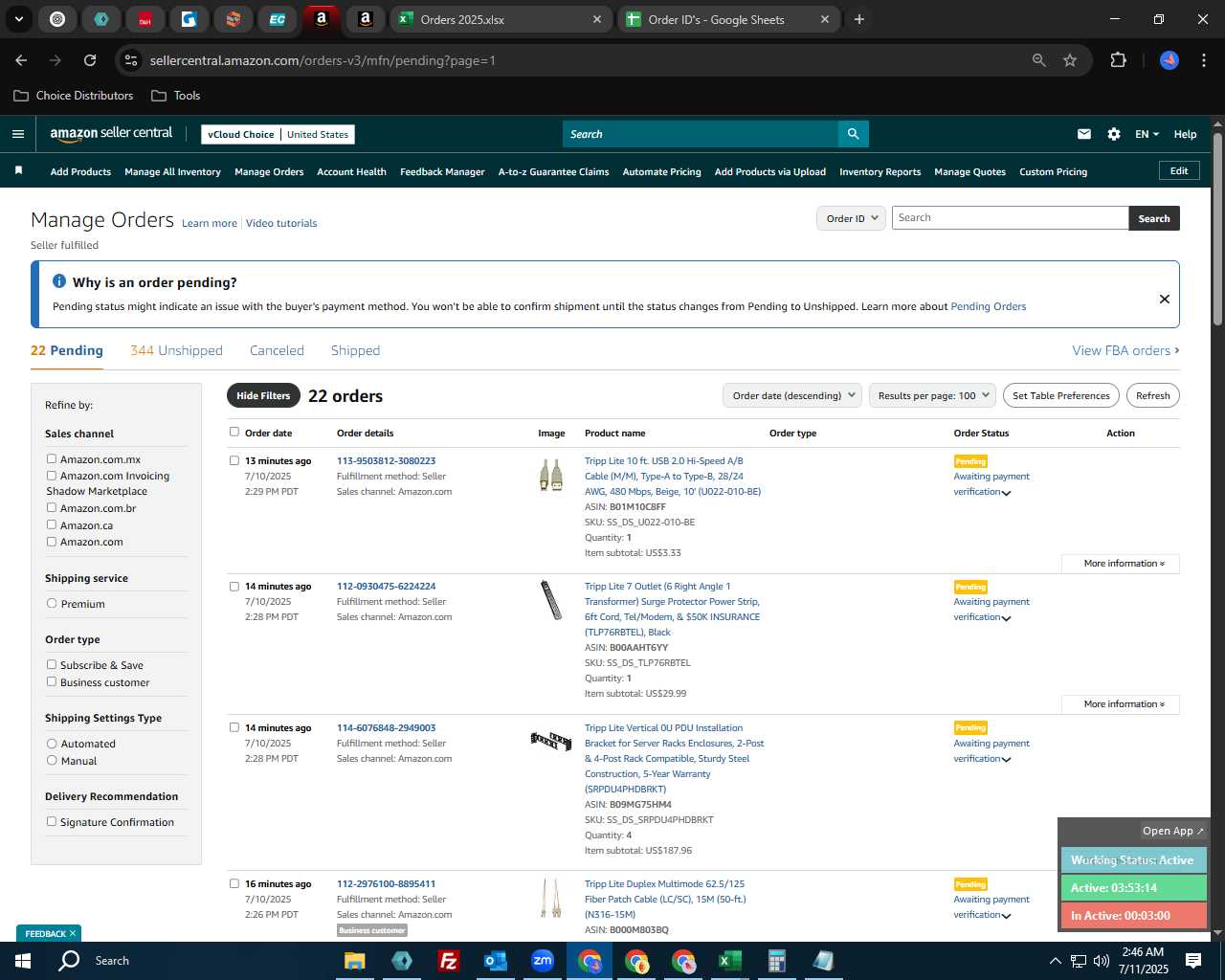Tick the Subscribe & Save checkbox
The image size is (1225, 980).
coord(52,665)
